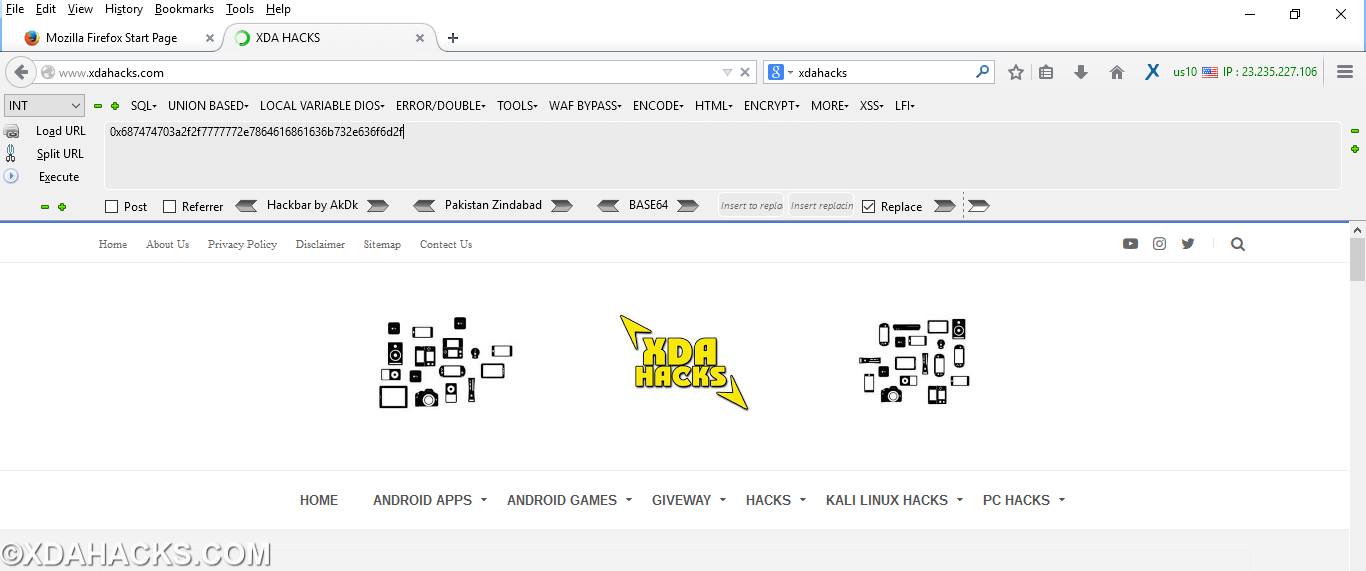This screenshot has width=1366, height=571.
Task: Click the BASE64 button
Action: (648, 205)
